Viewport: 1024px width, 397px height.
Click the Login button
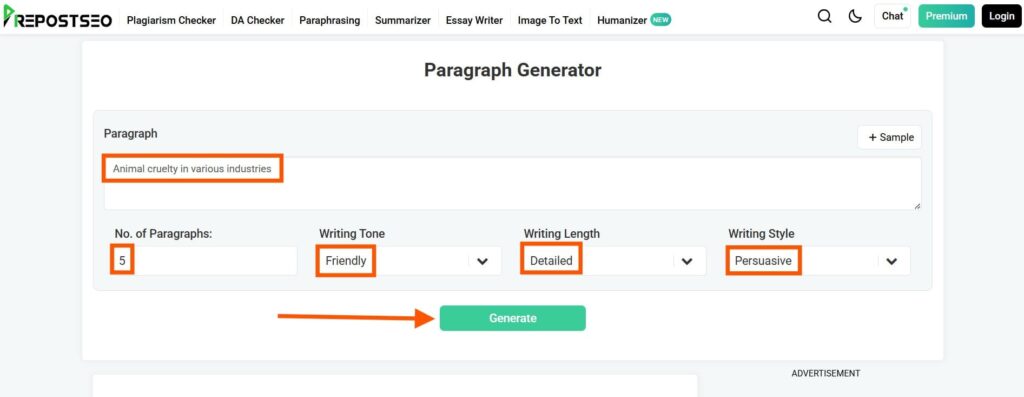[x=1001, y=16]
